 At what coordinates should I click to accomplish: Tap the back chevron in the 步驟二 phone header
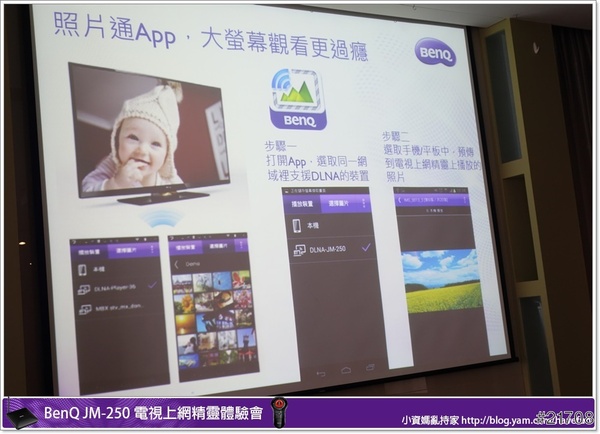point(400,200)
